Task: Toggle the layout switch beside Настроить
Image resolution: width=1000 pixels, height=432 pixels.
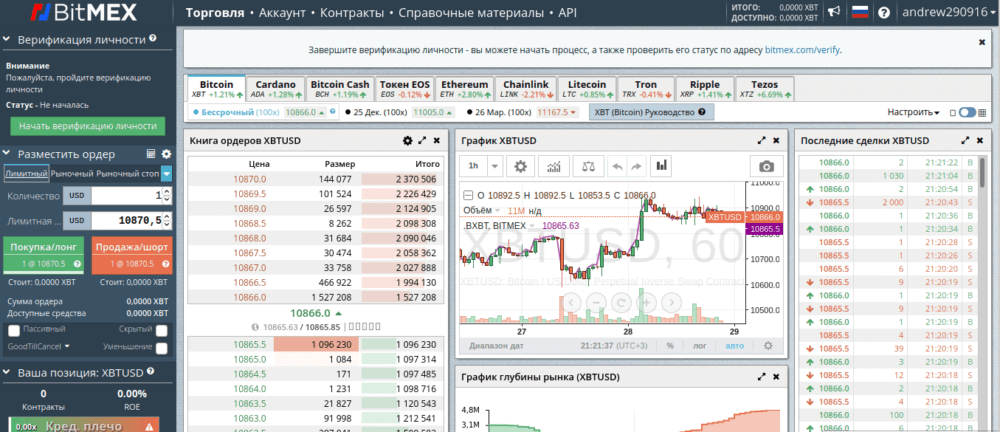Action: pos(966,113)
